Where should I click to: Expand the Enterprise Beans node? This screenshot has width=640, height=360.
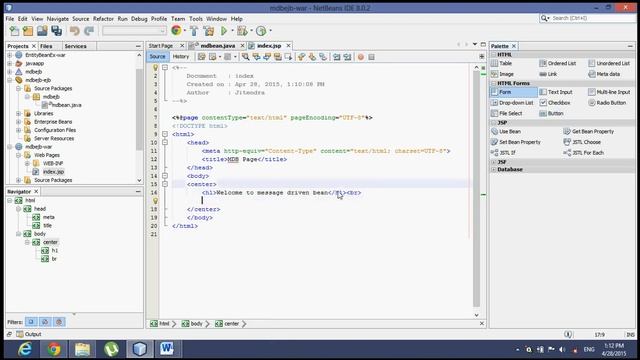[18, 122]
